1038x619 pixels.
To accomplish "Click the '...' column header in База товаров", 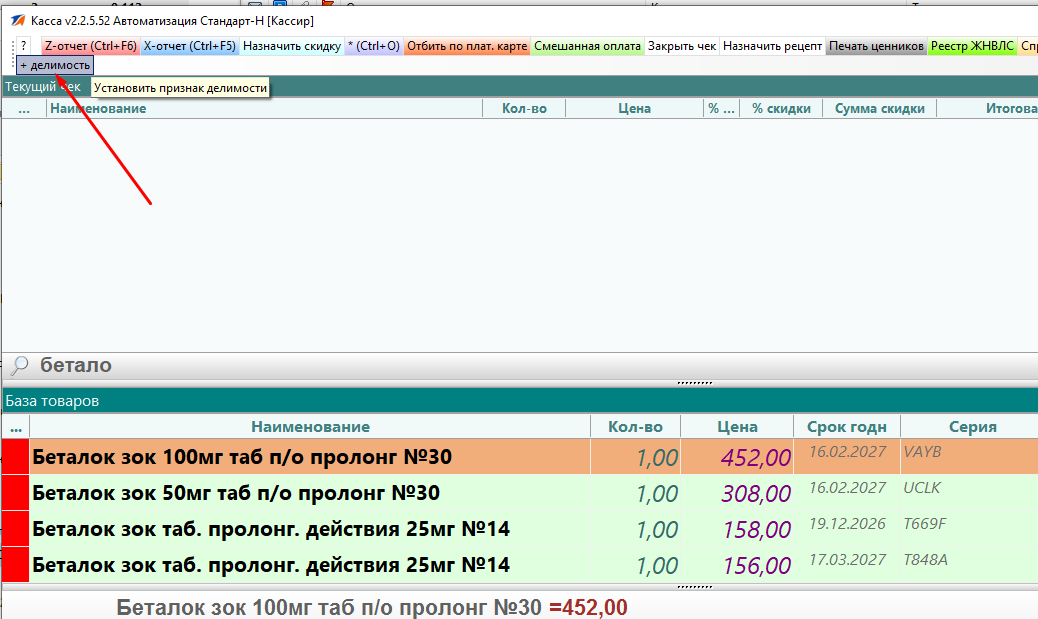I will 16,427.
